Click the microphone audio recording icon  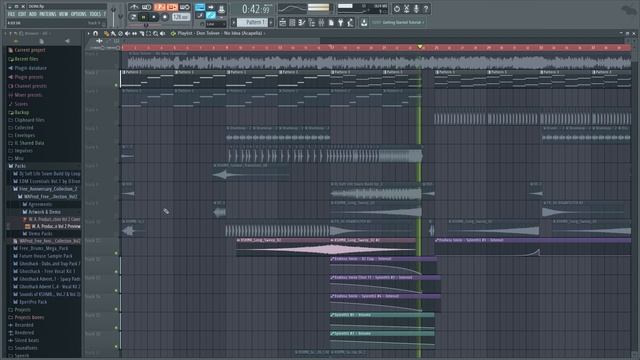click(416, 9)
